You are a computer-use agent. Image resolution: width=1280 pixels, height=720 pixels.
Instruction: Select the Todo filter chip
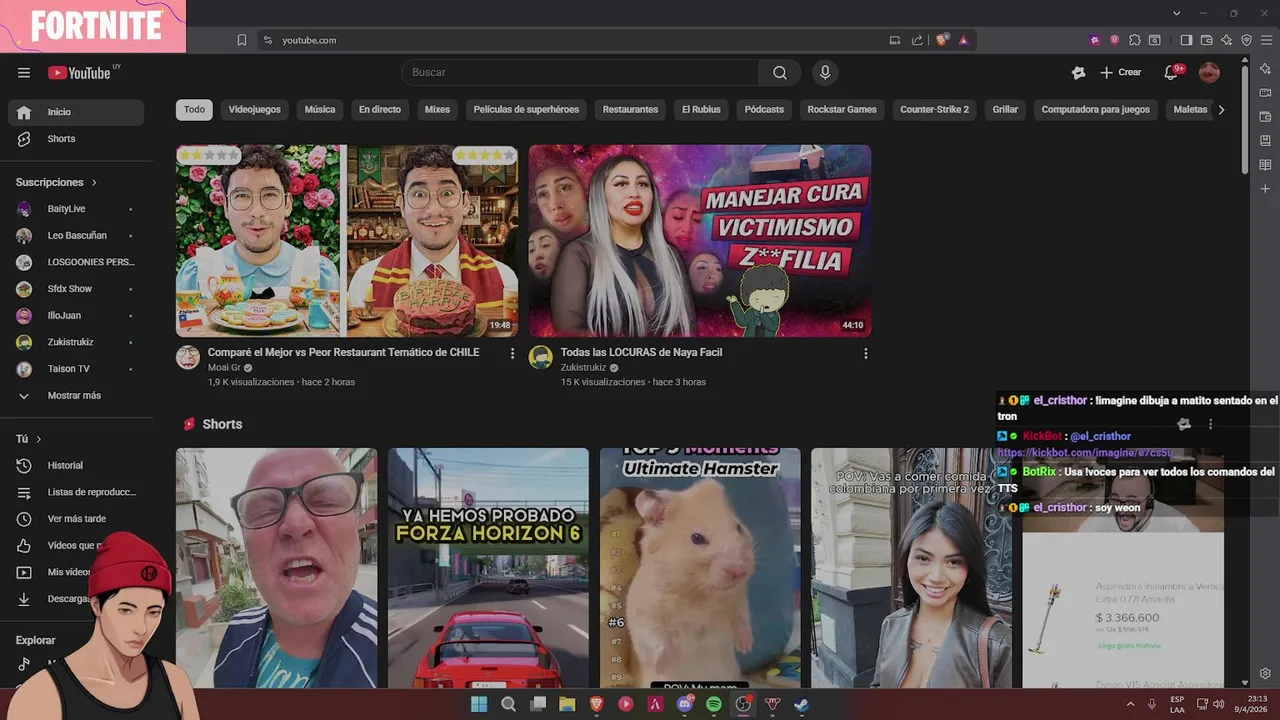(194, 110)
